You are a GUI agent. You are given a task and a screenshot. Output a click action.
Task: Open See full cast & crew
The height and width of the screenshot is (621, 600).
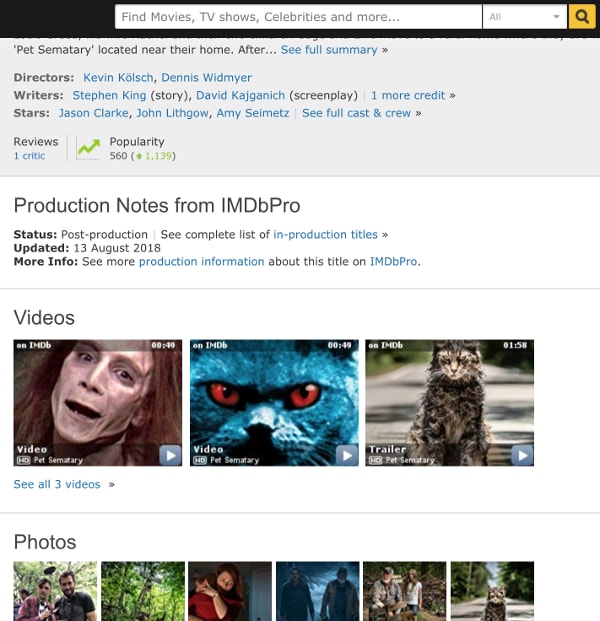(x=356, y=113)
